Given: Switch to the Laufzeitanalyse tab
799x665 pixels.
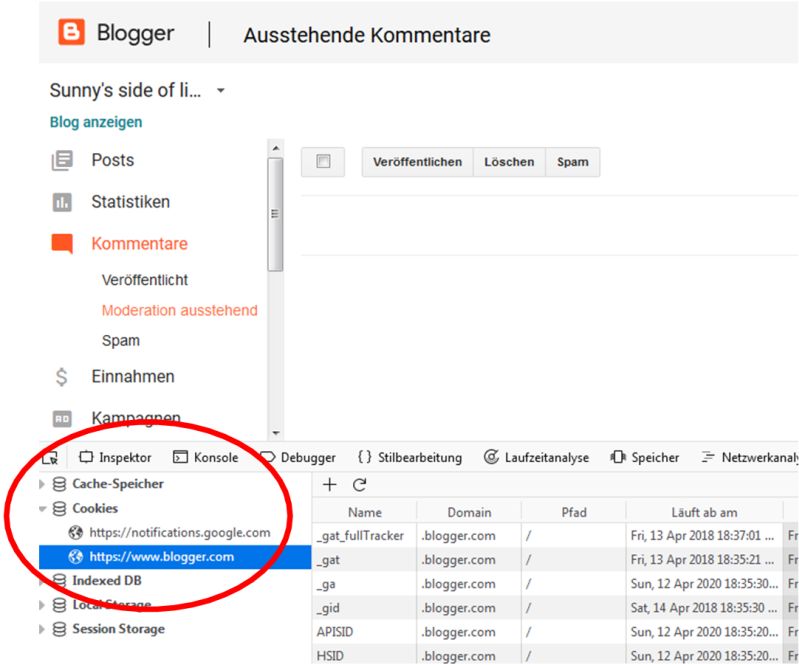Looking at the screenshot, I should [x=537, y=458].
